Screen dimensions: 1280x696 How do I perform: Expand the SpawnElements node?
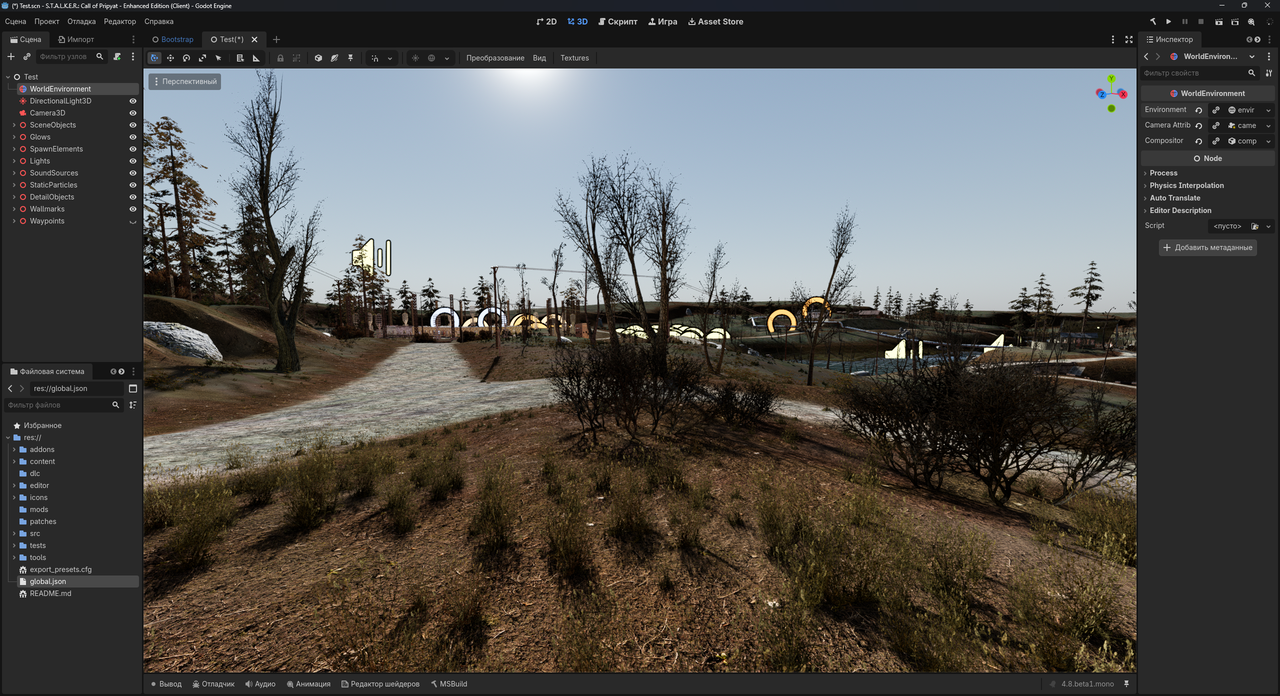(x=13, y=149)
